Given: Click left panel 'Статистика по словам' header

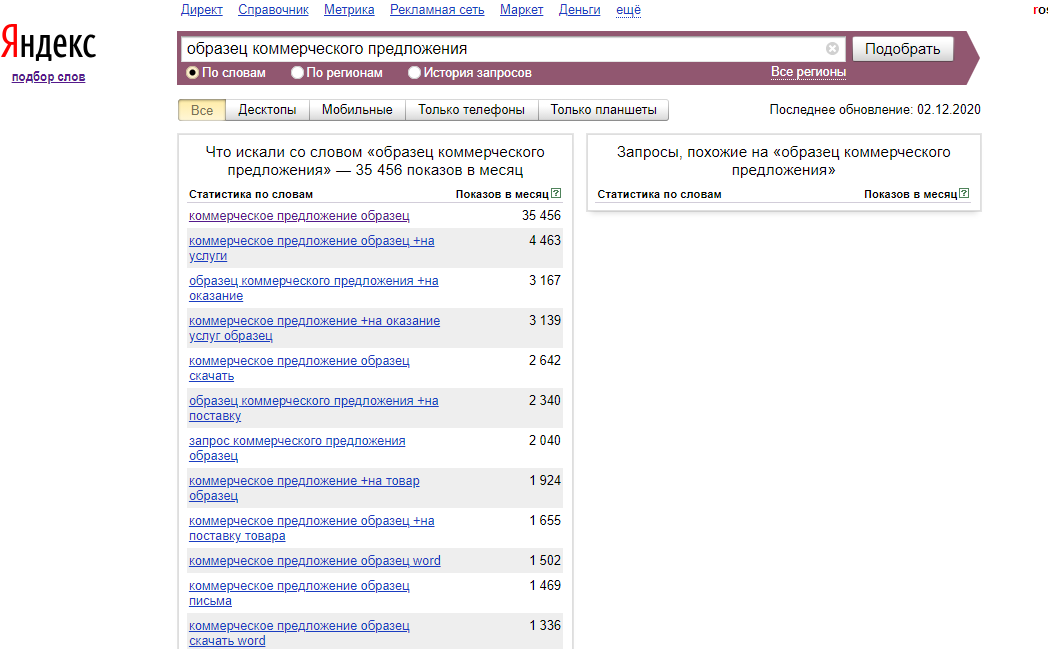Looking at the screenshot, I should tap(251, 194).
